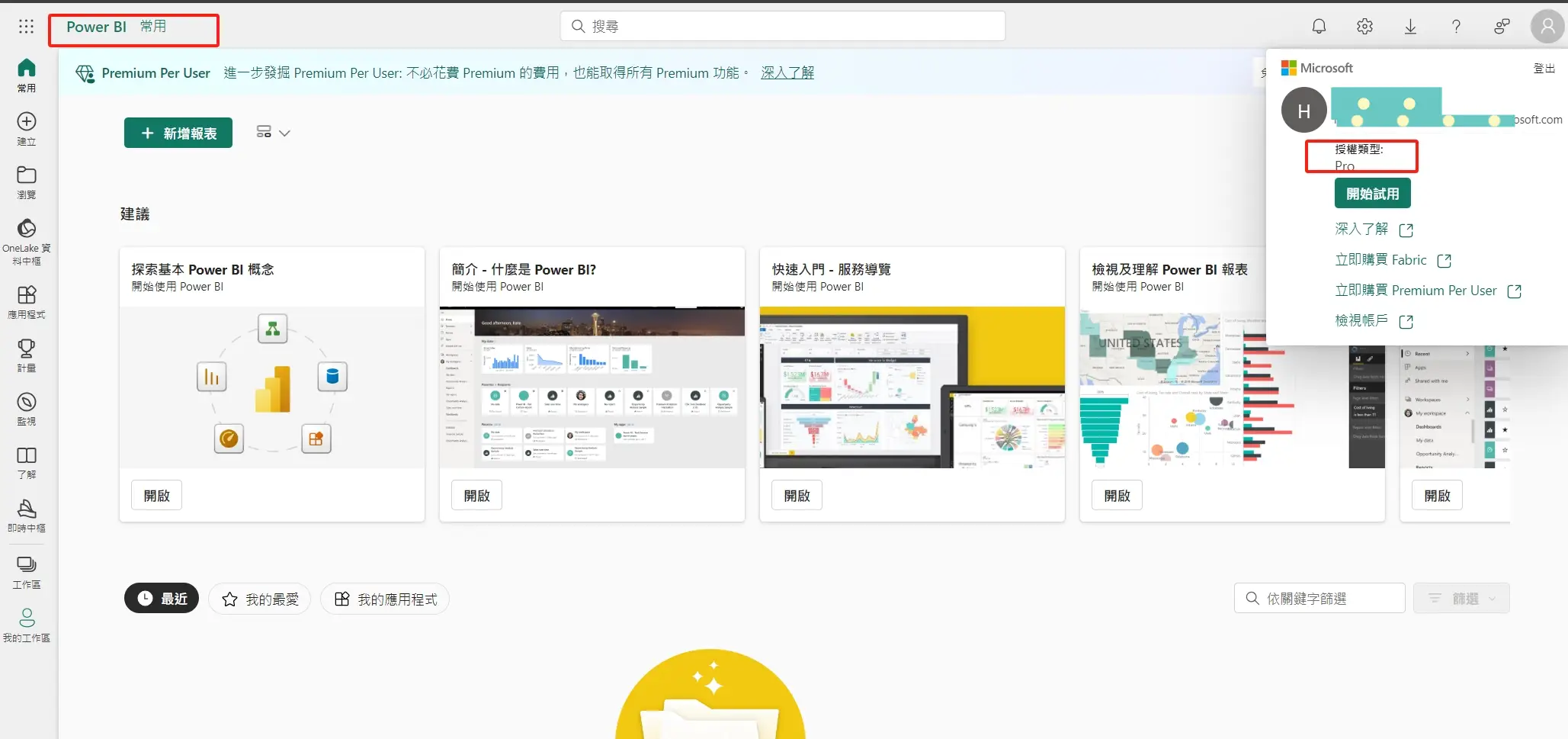Click the 新增報表 (New report) button
The image size is (1568, 739).
[x=178, y=133]
